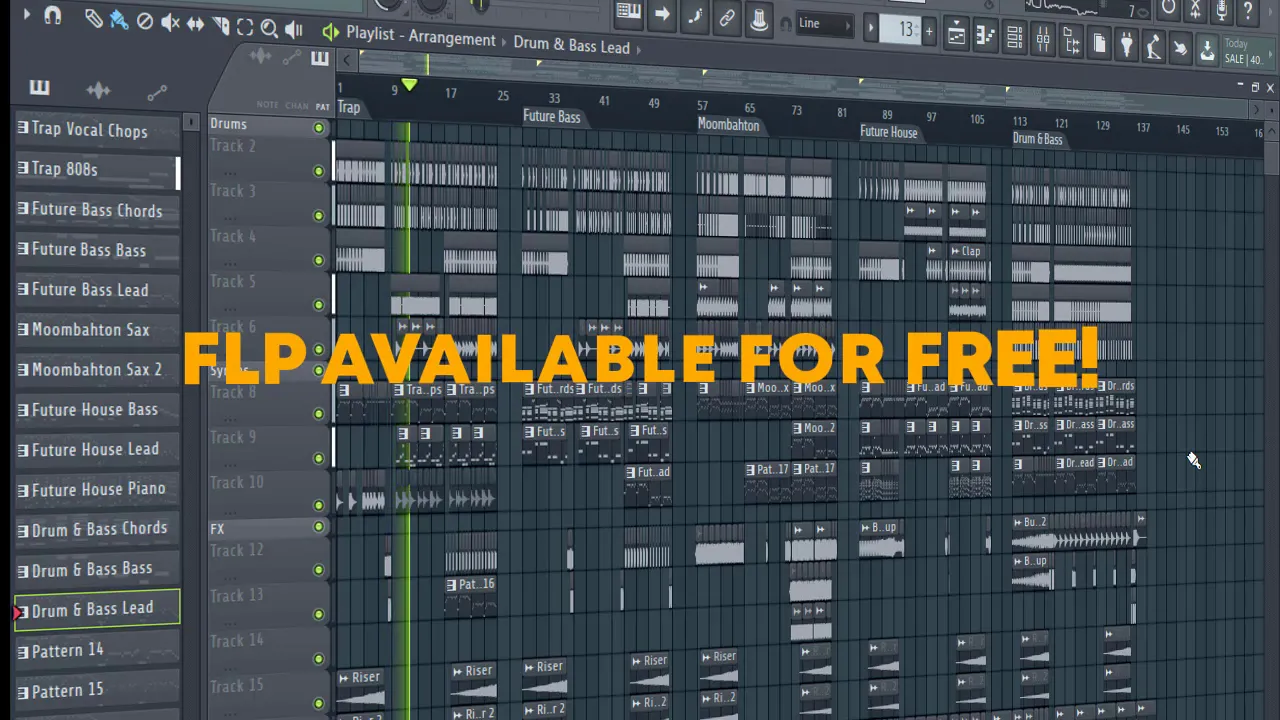Select the Zoom magnifier tool
This screenshot has width=1280, height=720.
pyautogui.click(x=270, y=29)
